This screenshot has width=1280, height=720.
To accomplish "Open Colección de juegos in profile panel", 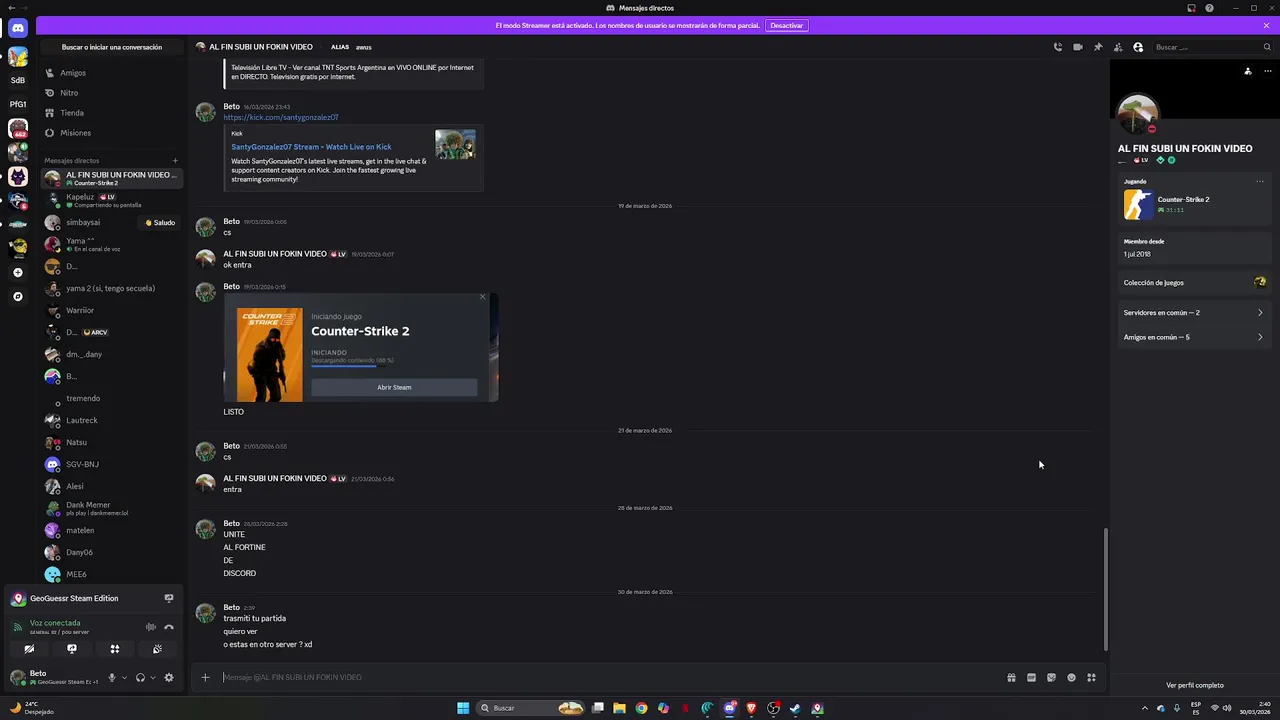I will tap(1194, 283).
